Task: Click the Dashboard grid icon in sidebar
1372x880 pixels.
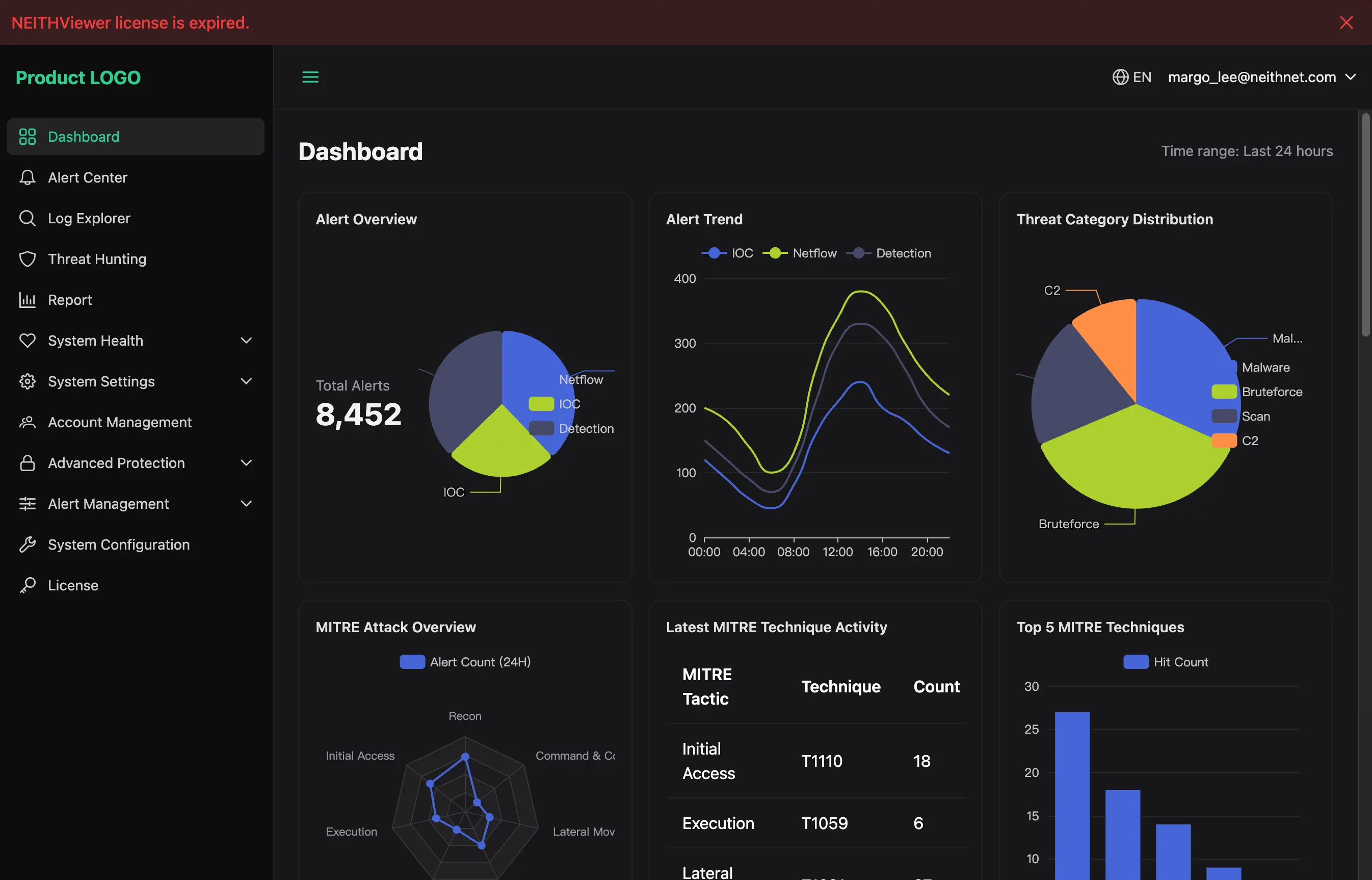Action: [x=28, y=137]
